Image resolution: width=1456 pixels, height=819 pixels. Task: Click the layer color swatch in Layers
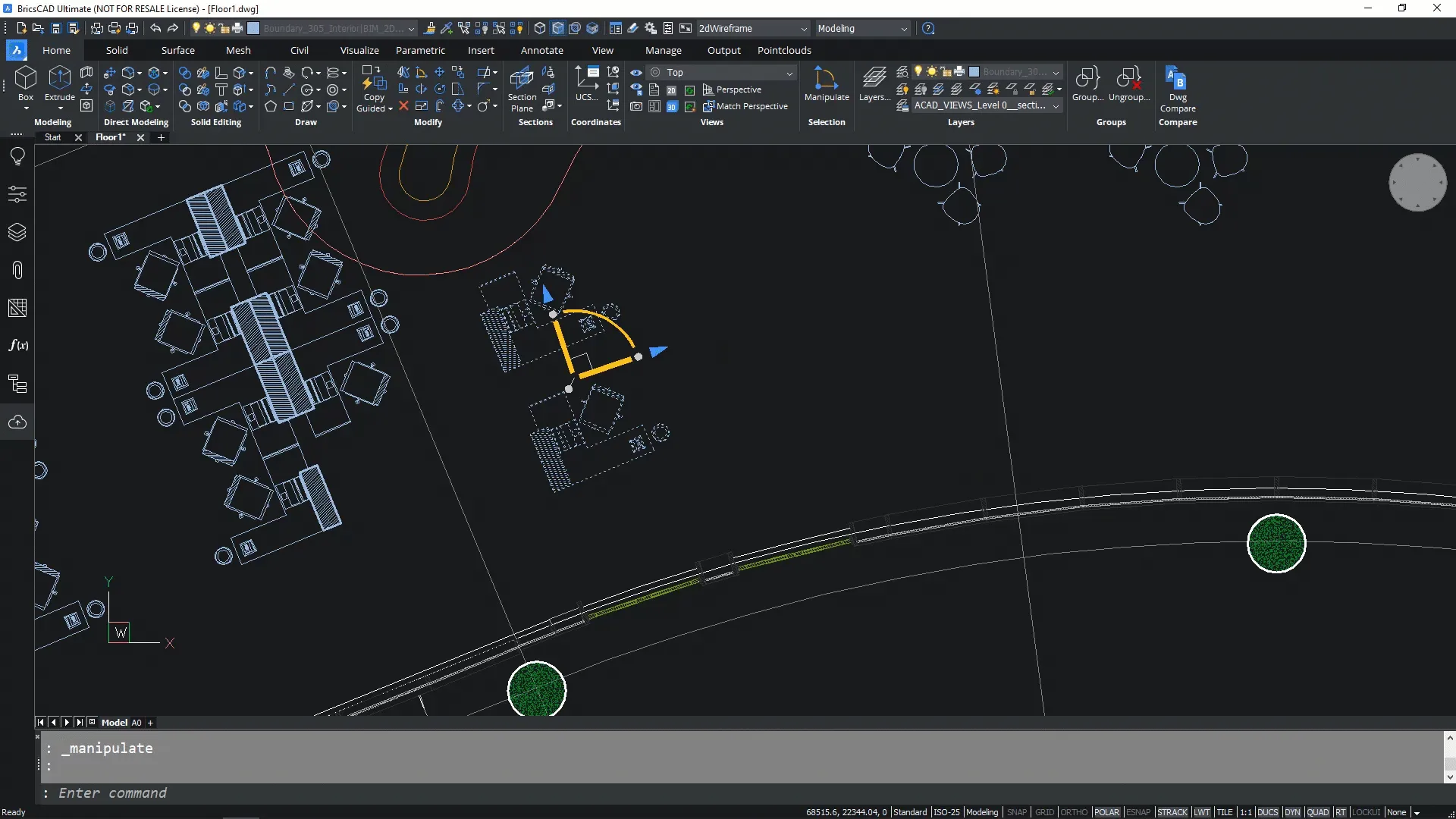[x=974, y=72]
